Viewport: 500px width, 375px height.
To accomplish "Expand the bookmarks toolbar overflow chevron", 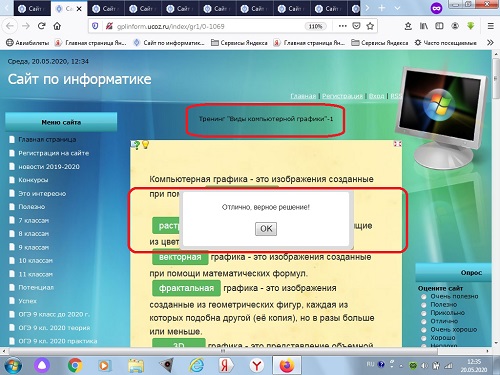I will [x=490, y=43].
